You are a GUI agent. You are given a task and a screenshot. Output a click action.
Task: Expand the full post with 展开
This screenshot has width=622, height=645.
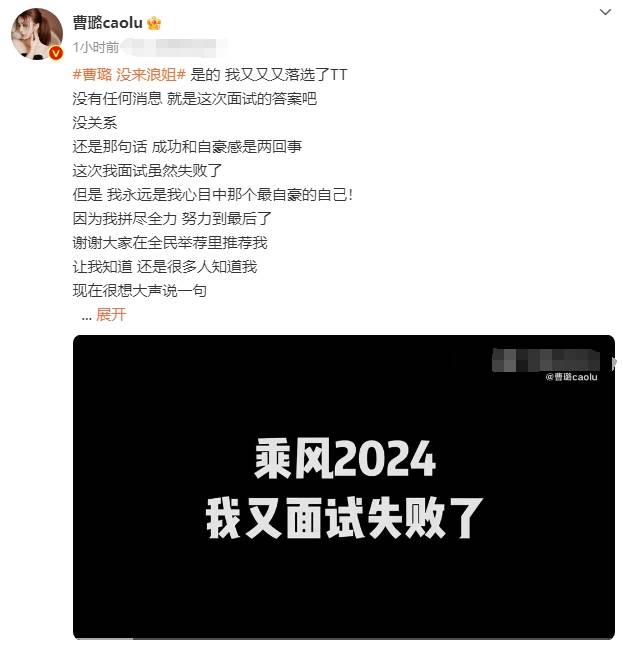pos(111,315)
